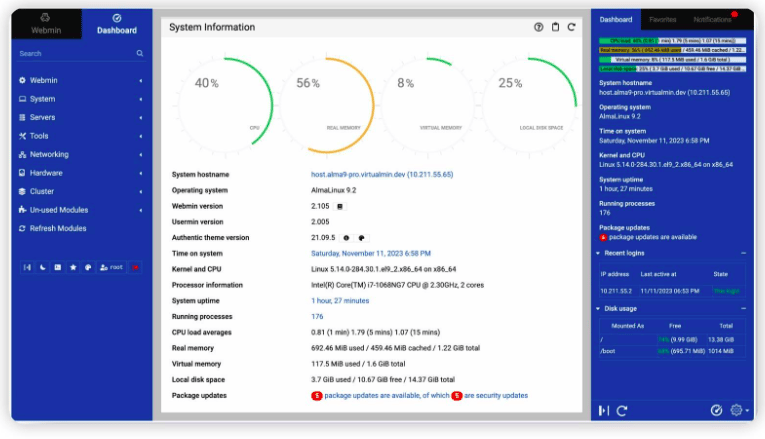Click the network icon beside Networking category
The image size is (765, 439).
click(22, 154)
